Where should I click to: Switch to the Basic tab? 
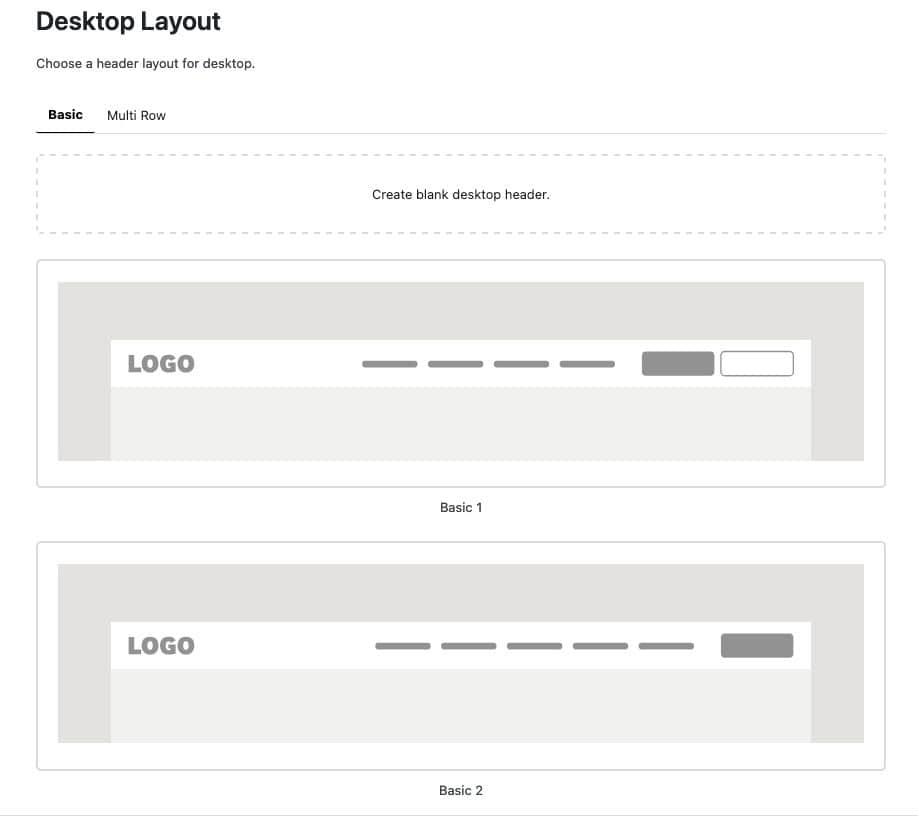65,115
